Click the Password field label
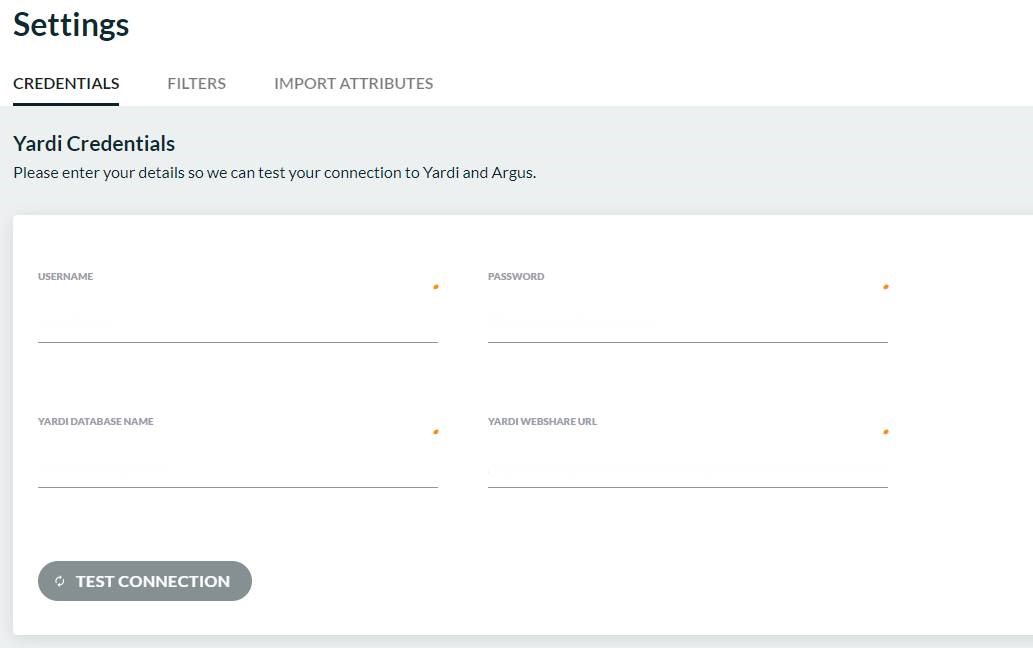The width and height of the screenshot is (1033, 648). click(516, 277)
